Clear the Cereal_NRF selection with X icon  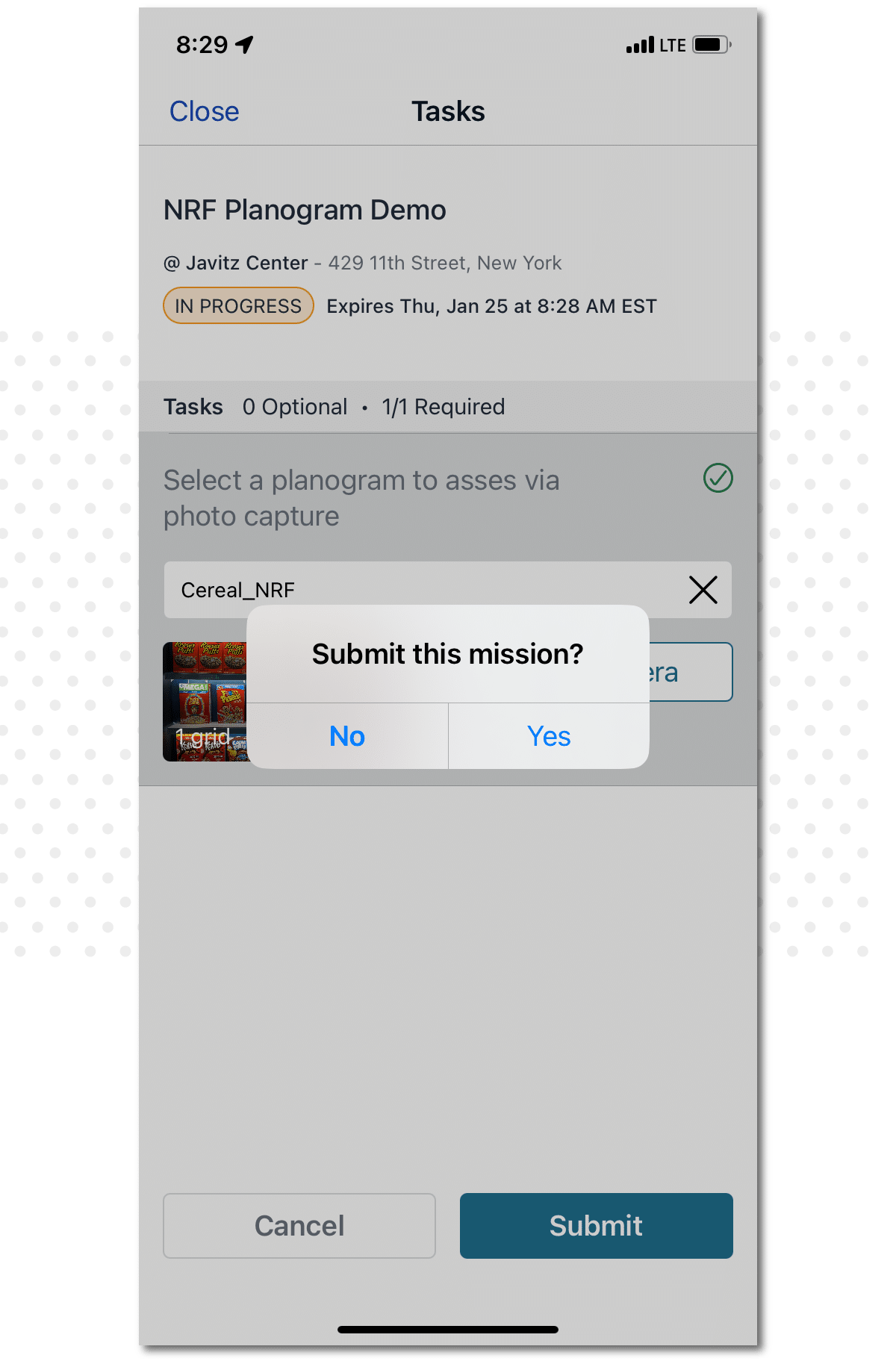(x=703, y=590)
